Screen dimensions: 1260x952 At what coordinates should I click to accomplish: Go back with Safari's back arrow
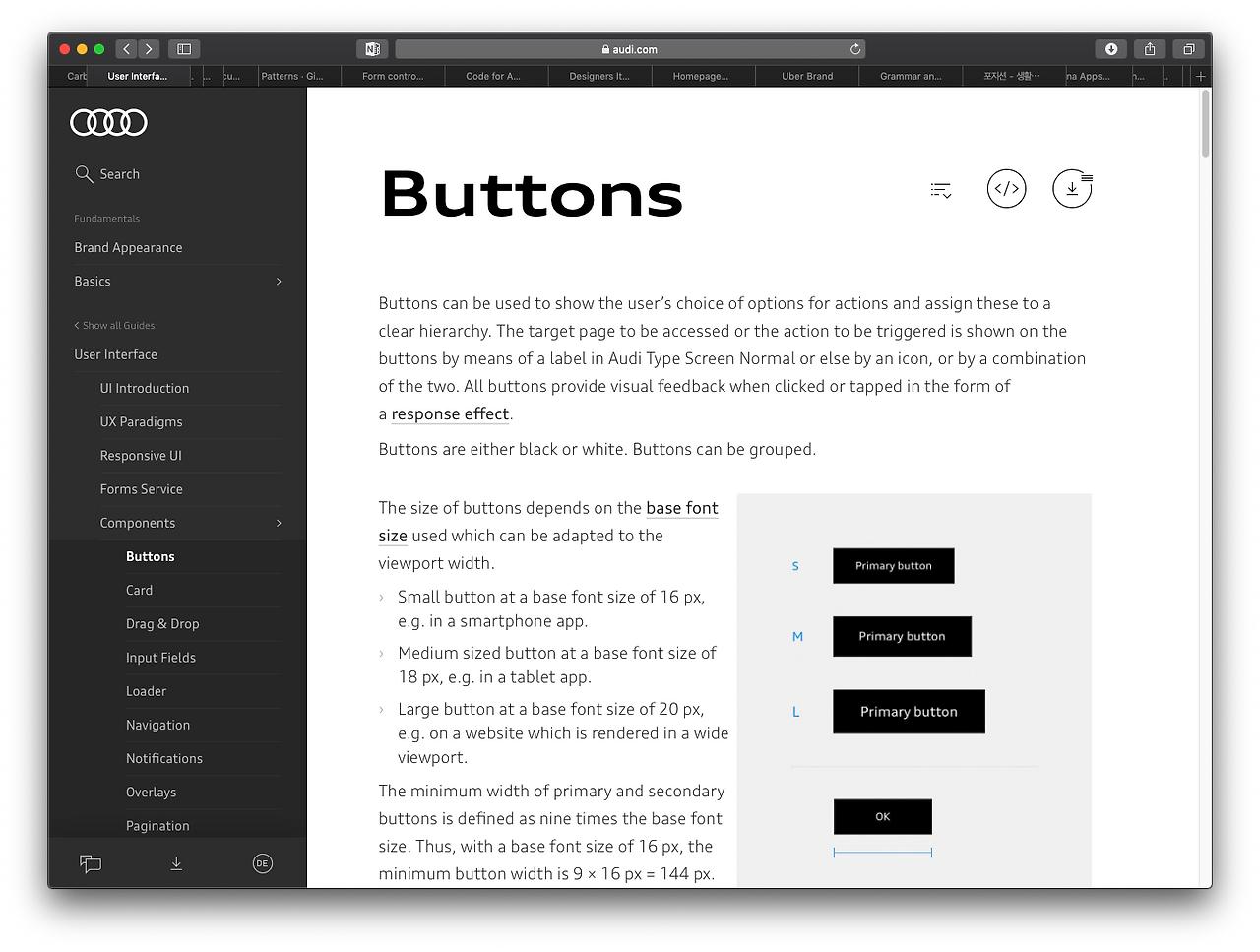coord(126,49)
